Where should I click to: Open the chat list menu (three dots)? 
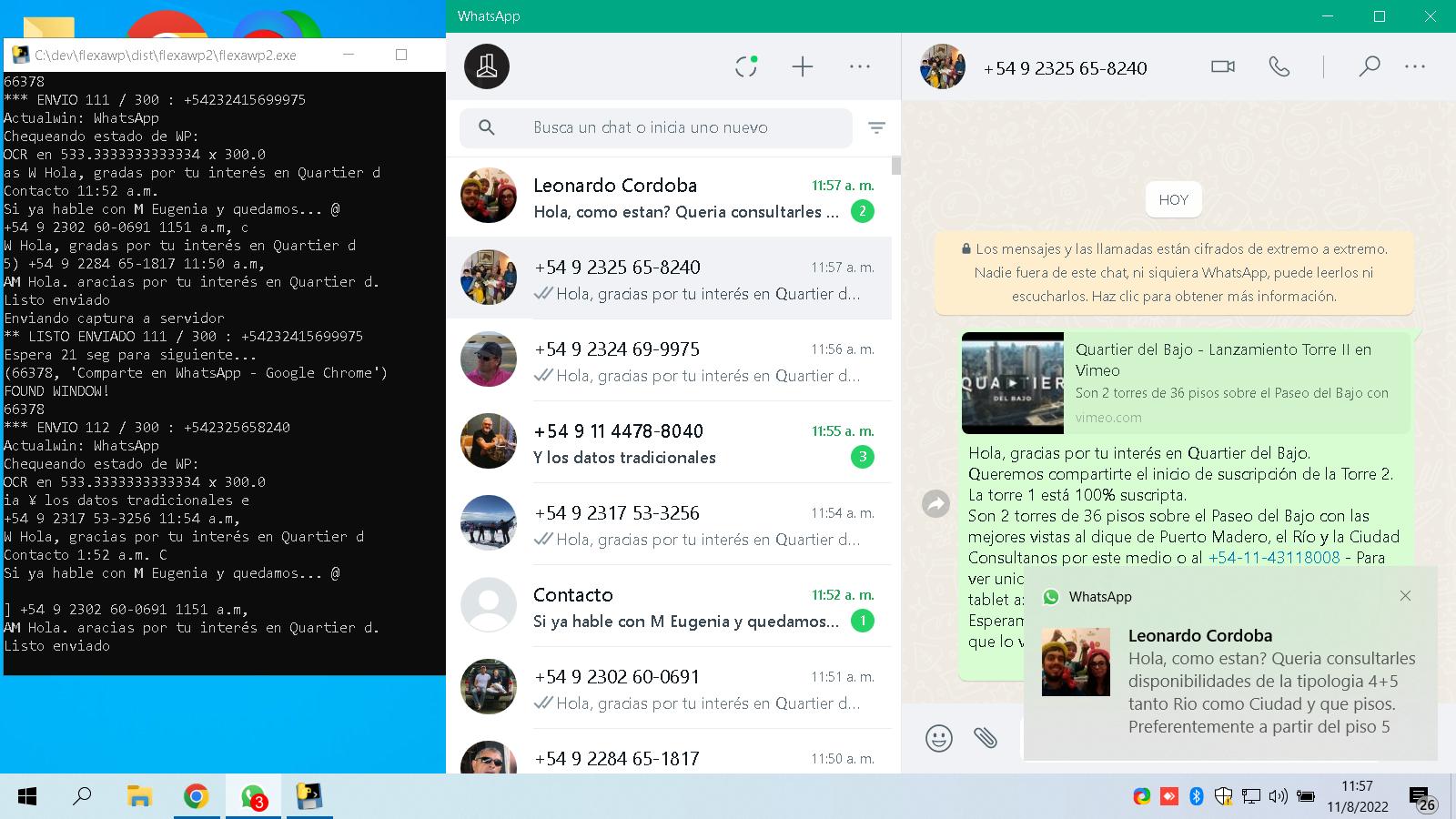(860, 66)
